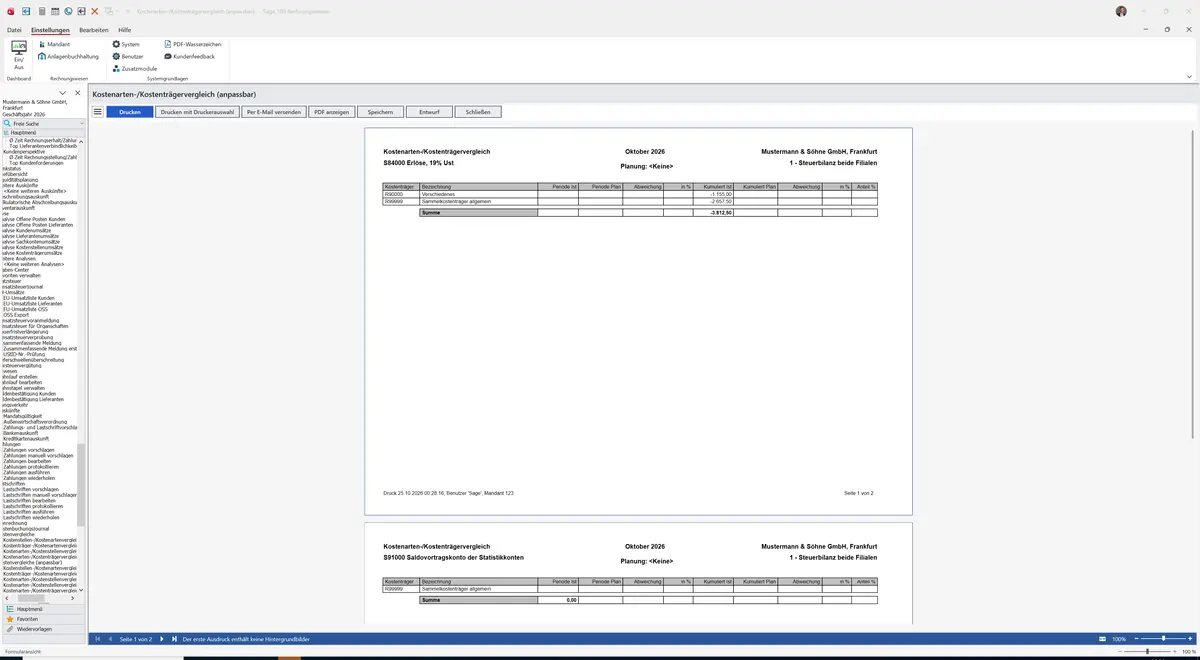The height and width of the screenshot is (660, 1200).
Task: Collapse the ribbon with the chevron
Action: coord(1189,76)
